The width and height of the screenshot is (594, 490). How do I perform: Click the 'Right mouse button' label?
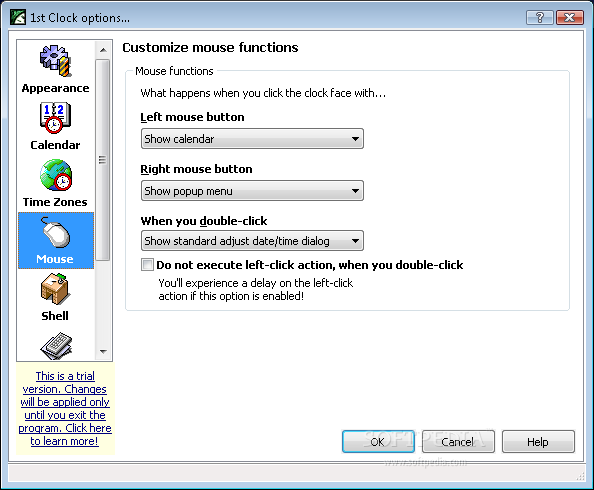tap(196, 169)
